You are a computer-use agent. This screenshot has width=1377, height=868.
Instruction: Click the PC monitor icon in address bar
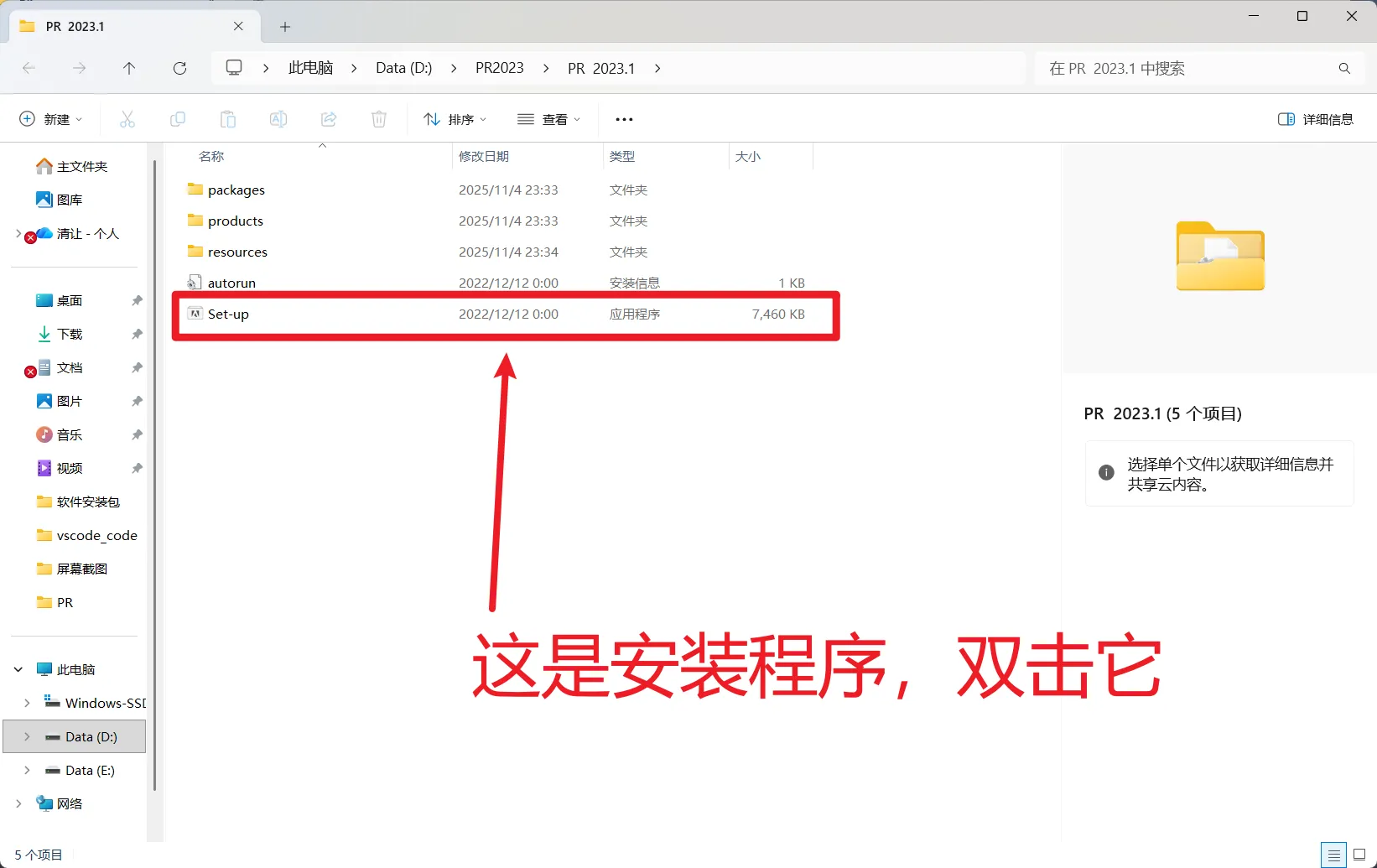[234, 68]
